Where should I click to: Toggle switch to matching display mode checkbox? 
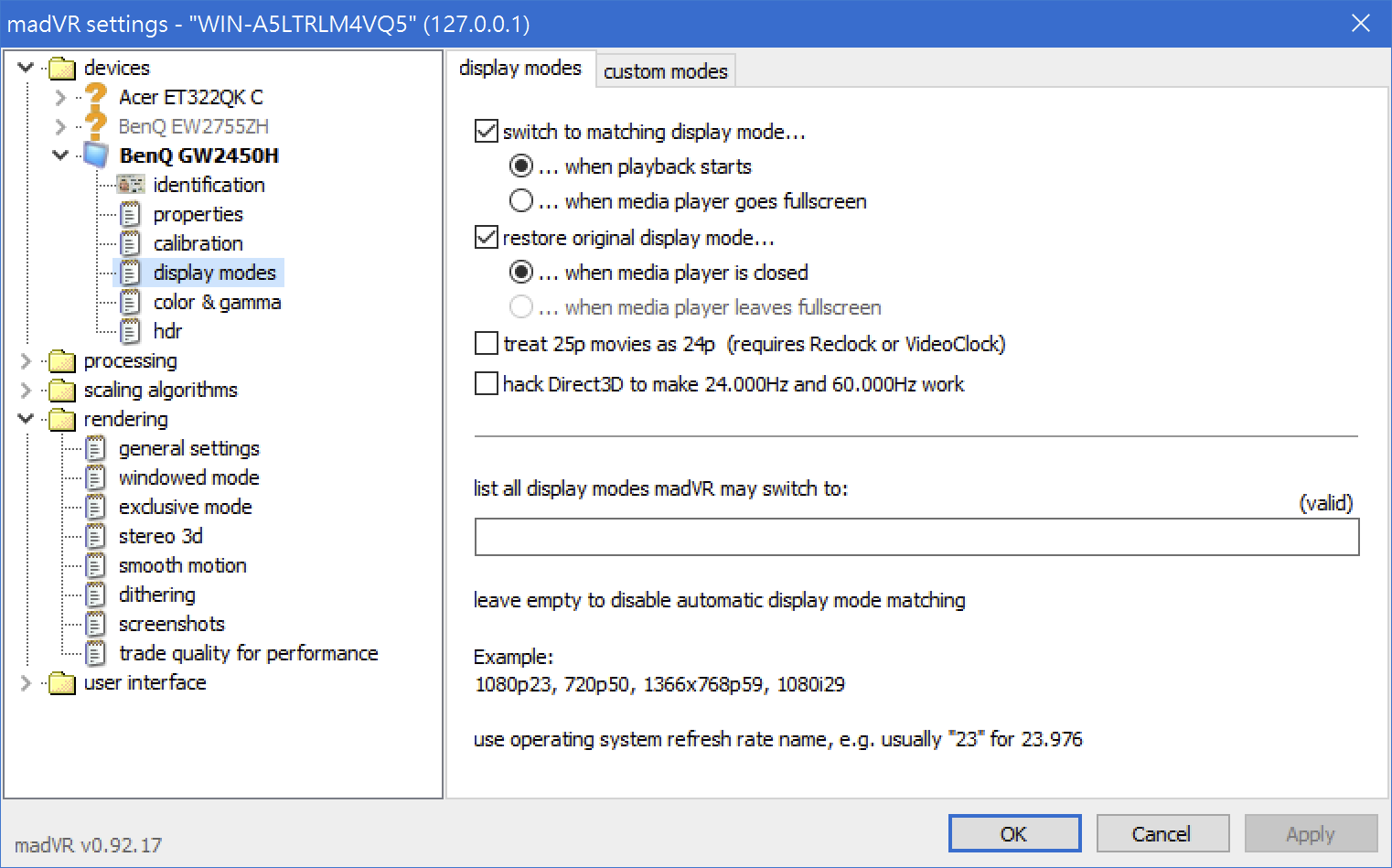coord(487,132)
